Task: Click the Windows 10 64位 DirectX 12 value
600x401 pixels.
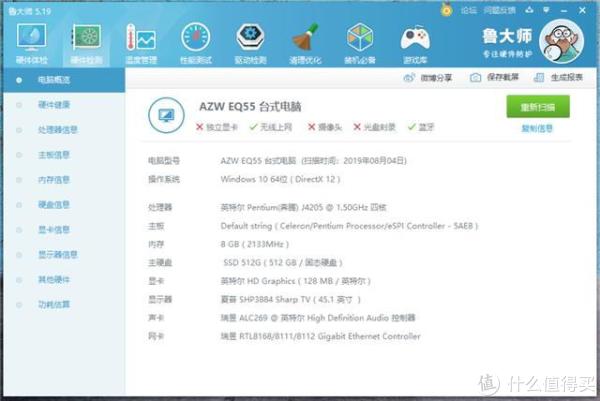Action: (x=280, y=179)
